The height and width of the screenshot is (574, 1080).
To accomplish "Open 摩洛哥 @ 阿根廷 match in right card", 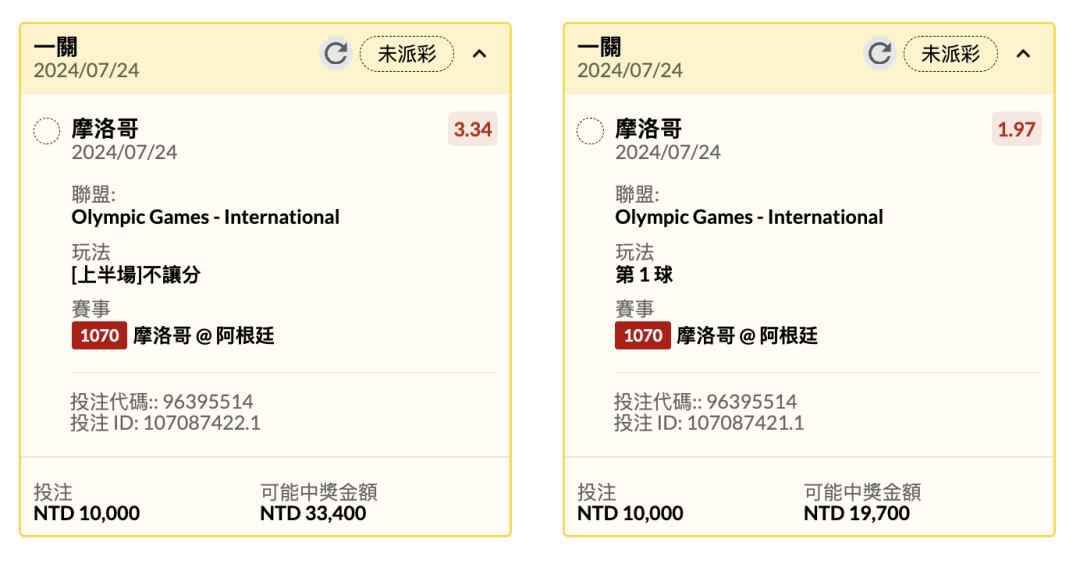I will point(747,336).
